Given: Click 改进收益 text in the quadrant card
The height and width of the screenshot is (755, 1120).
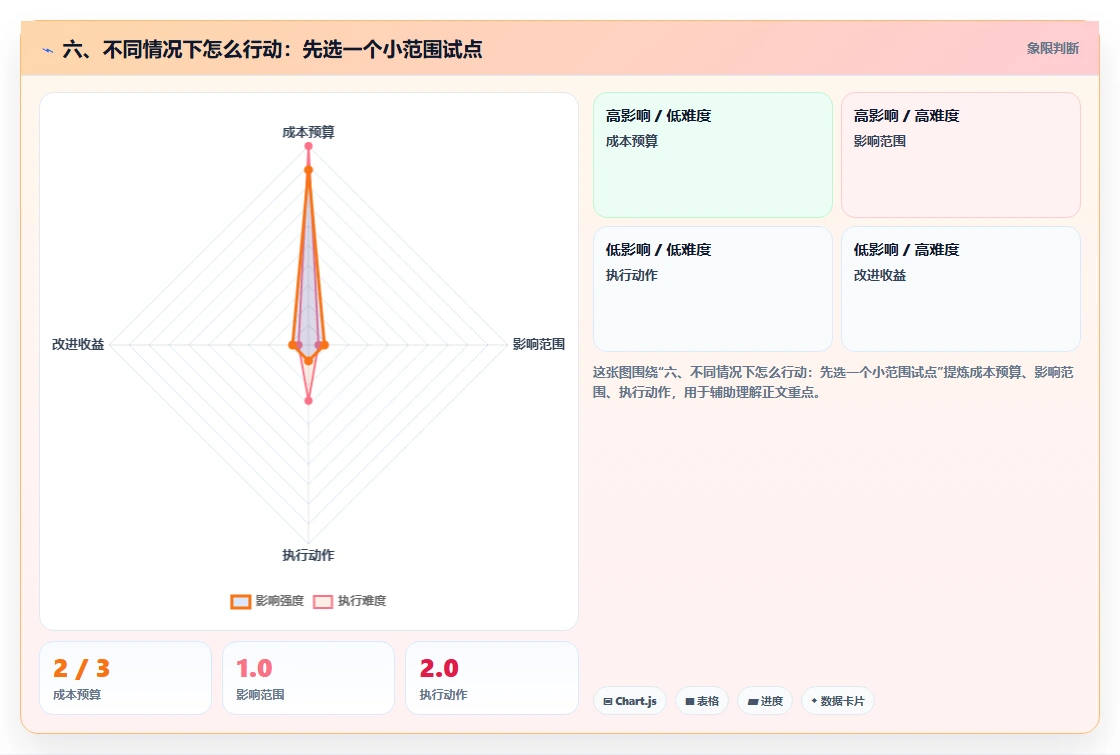Looking at the screenshot, I should pos(880,275).
